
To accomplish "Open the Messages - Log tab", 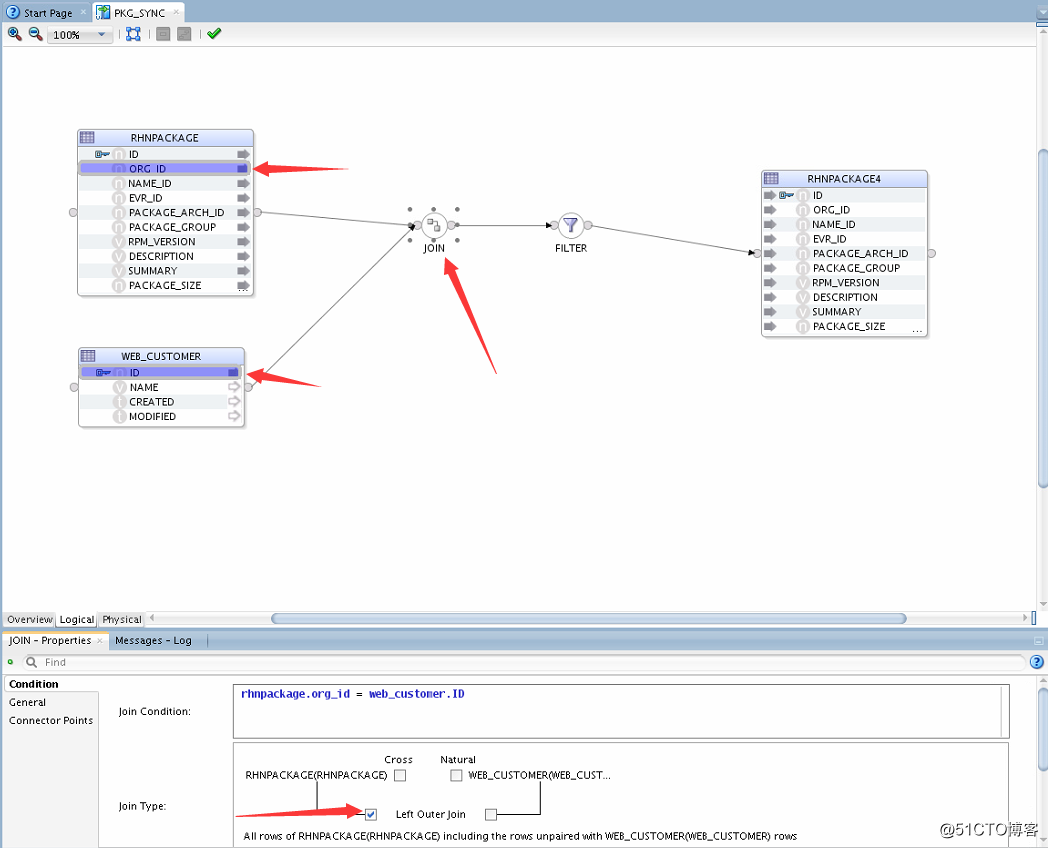I will click(153, 640).
